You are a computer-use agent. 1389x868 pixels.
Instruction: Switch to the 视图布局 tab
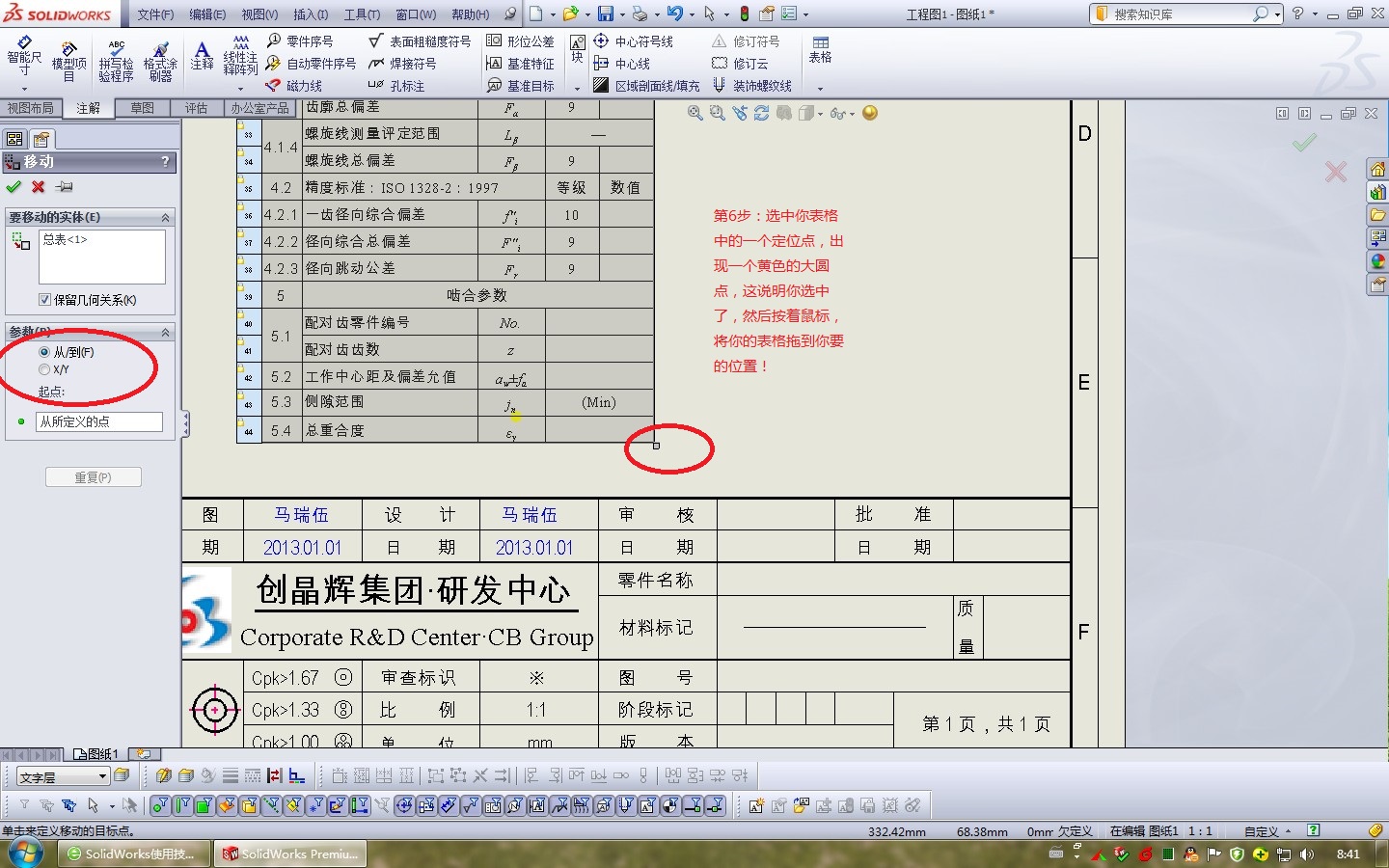pos(31,108)
